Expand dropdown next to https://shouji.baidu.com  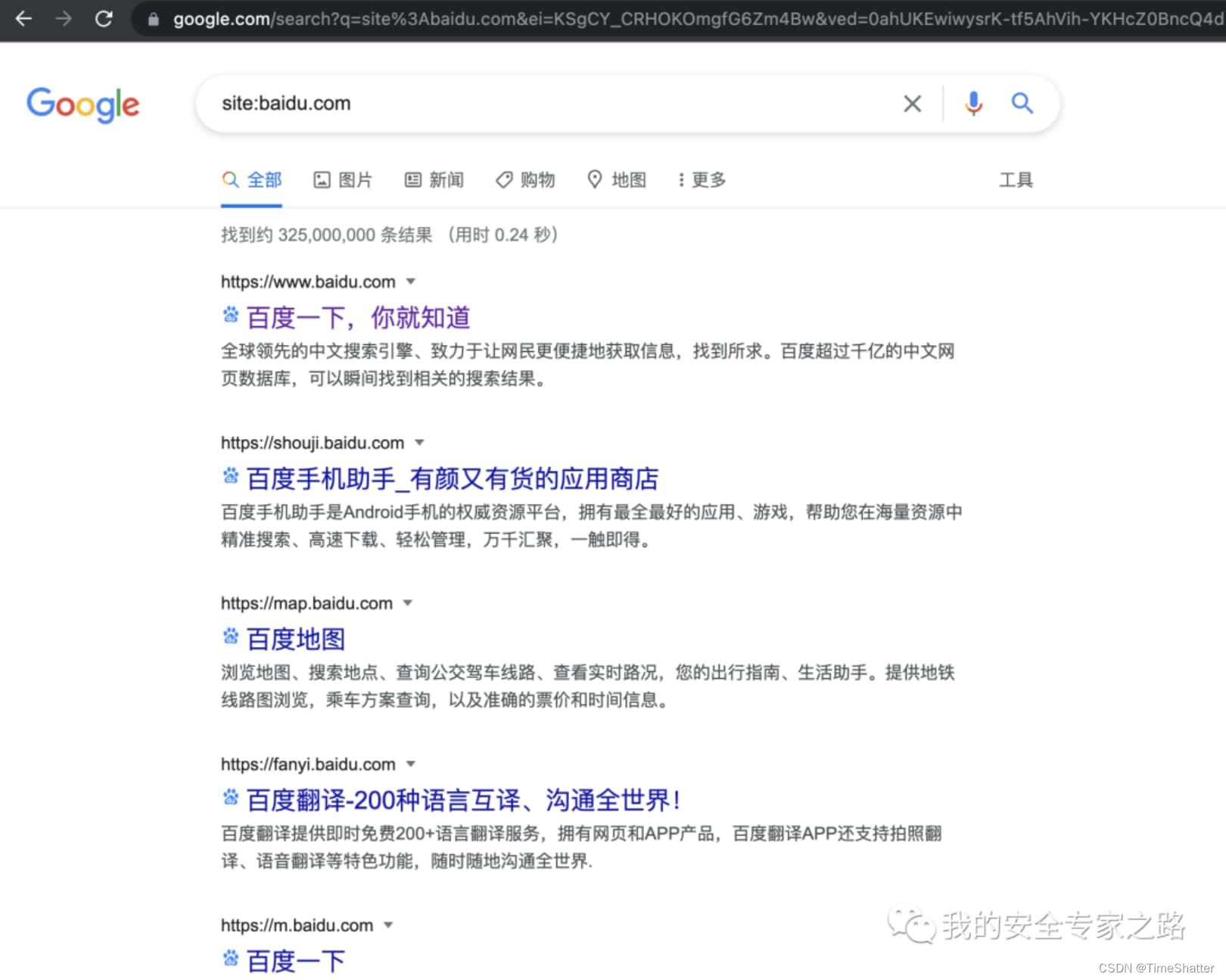tap(419, 443)
